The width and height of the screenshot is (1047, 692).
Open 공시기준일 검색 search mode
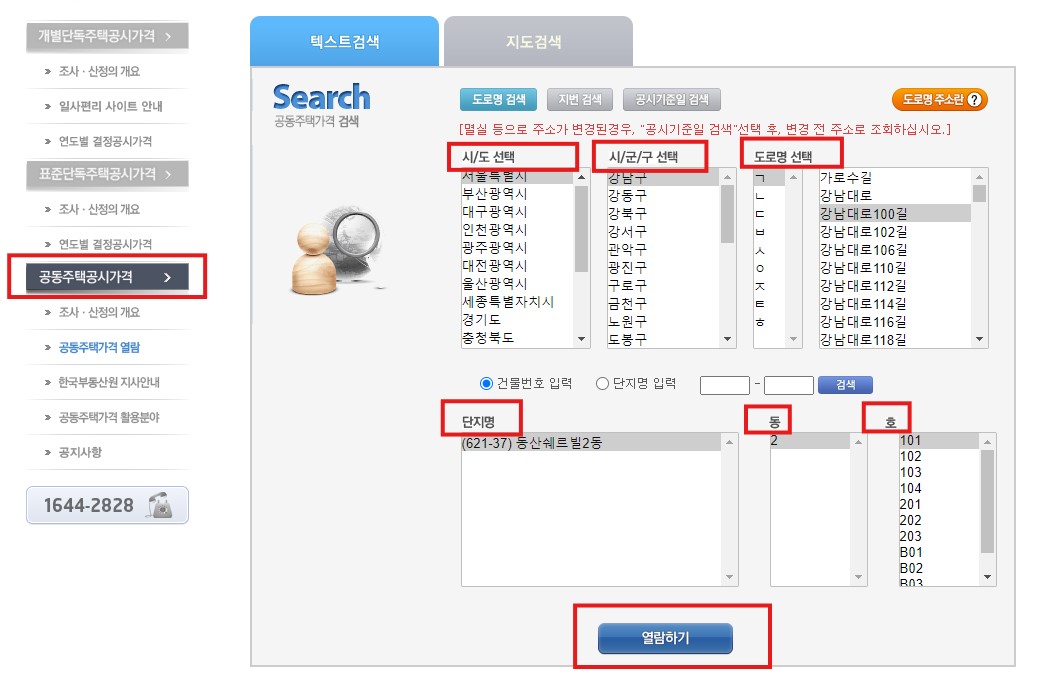(x=671, y=98)
